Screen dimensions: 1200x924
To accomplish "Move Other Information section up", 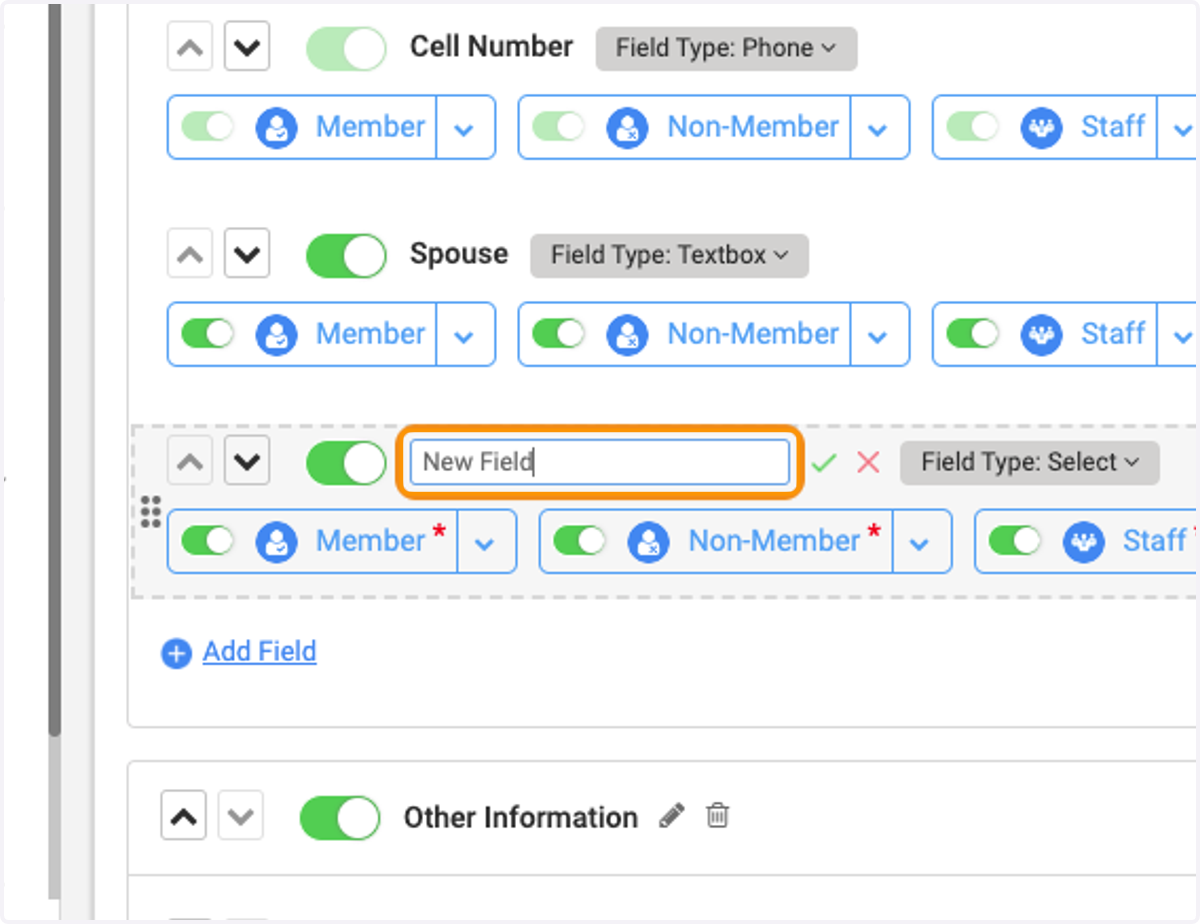I will [x=183, y=817].
